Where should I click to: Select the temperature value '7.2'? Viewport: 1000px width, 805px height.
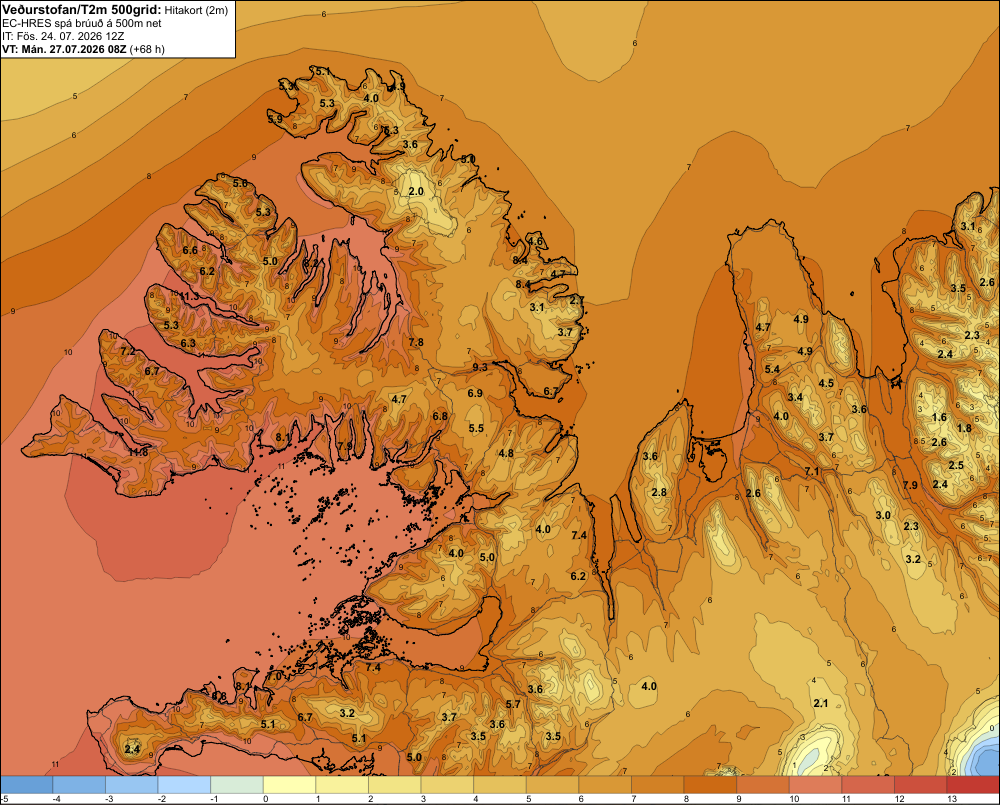click(128, 351)
